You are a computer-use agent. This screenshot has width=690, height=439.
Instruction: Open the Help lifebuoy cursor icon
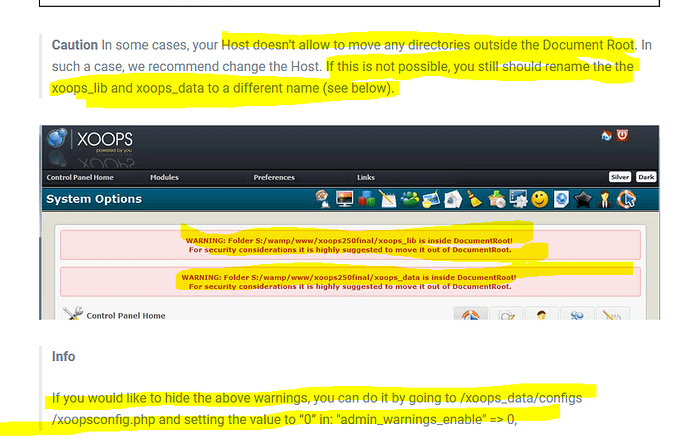626,199
